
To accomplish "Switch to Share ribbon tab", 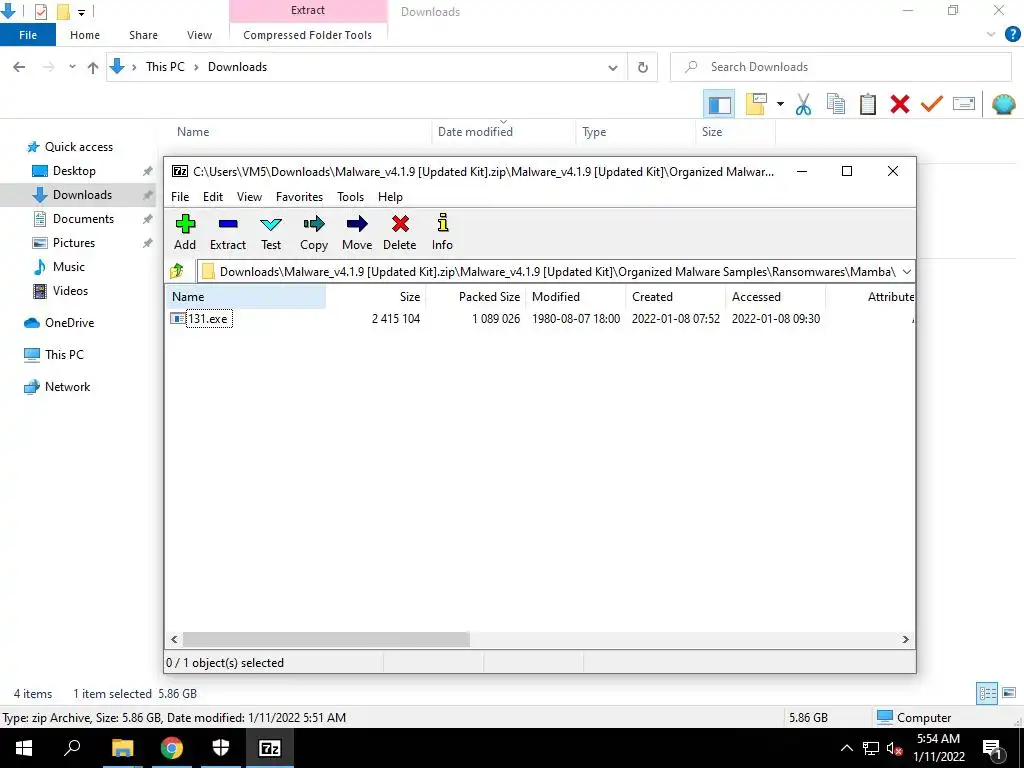I will coord(143,35).
